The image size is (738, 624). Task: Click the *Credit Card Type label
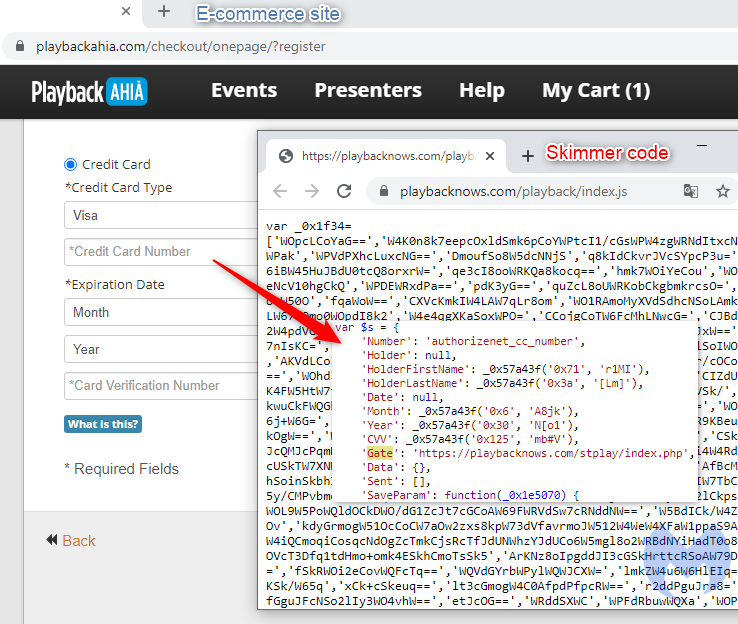tap(119, 187)
